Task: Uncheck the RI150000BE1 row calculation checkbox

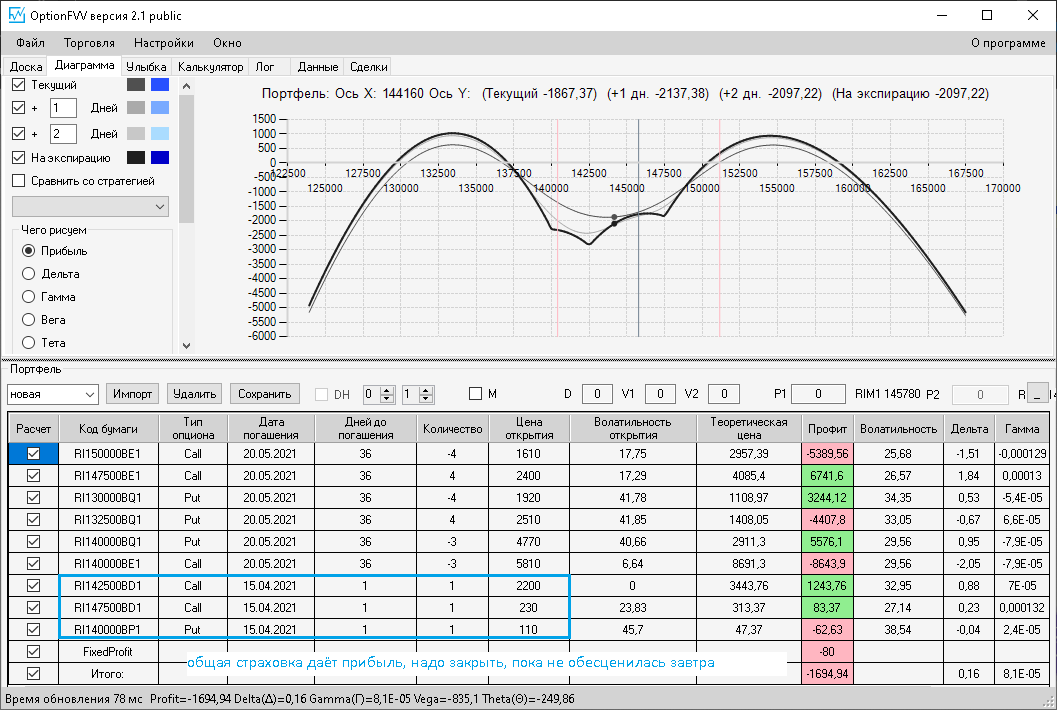Action: tap(32, 453)
